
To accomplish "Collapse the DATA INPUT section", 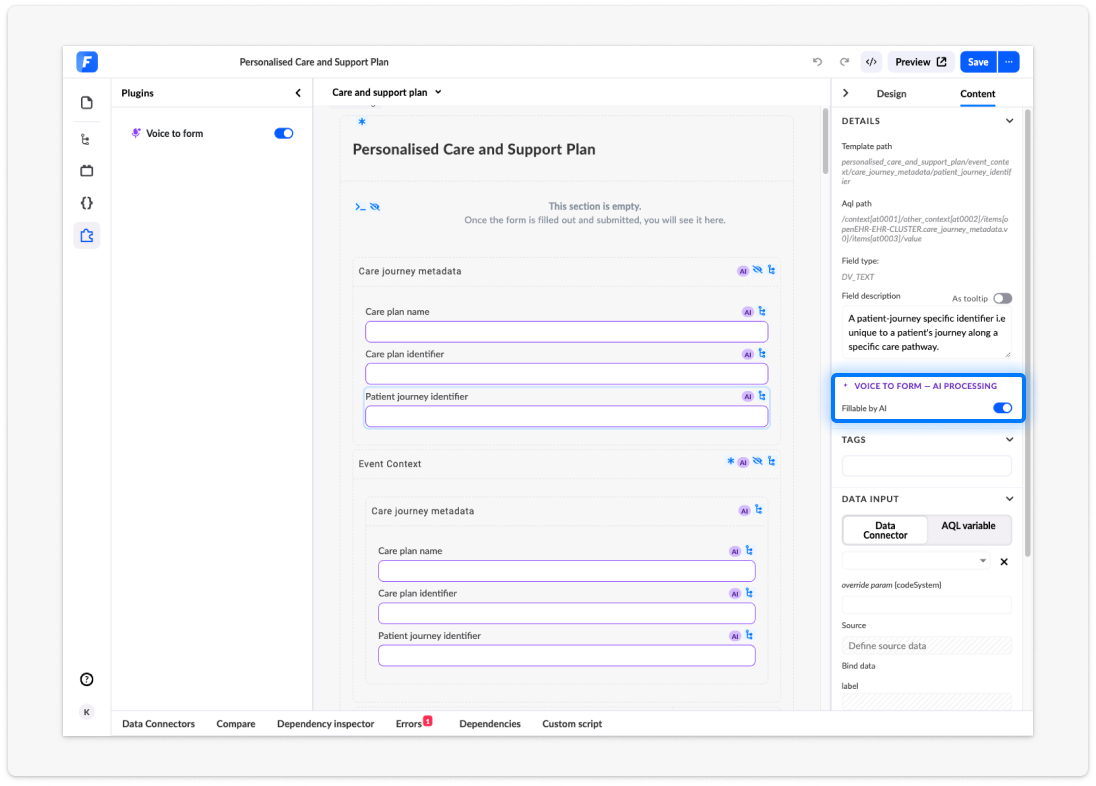I will click(x=1009, y=499).
